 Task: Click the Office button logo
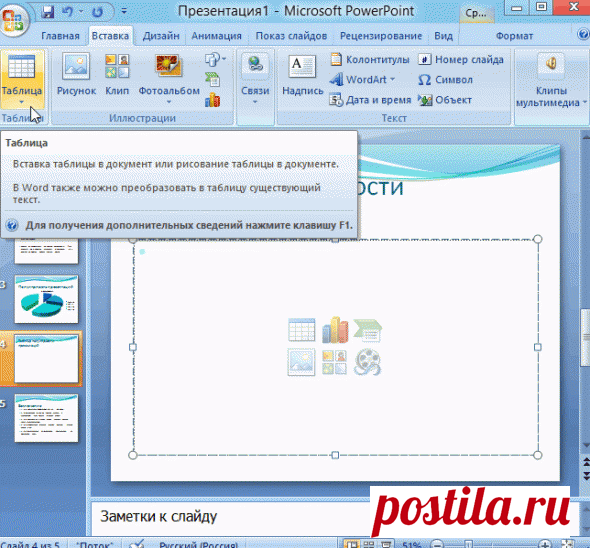13,18
